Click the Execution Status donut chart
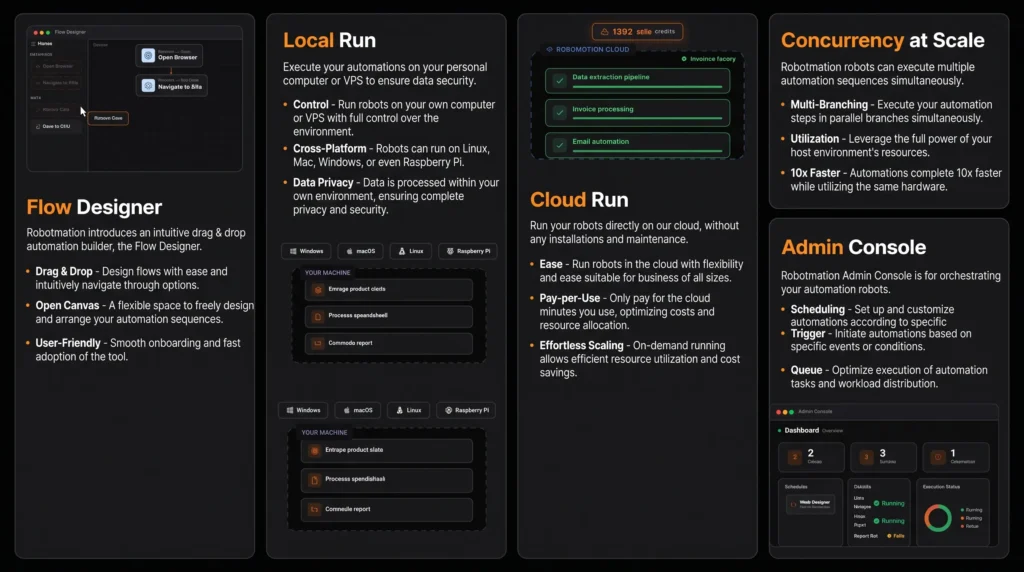The height and width of the screenshot is (572, 1024). click(x=938, y=518)
